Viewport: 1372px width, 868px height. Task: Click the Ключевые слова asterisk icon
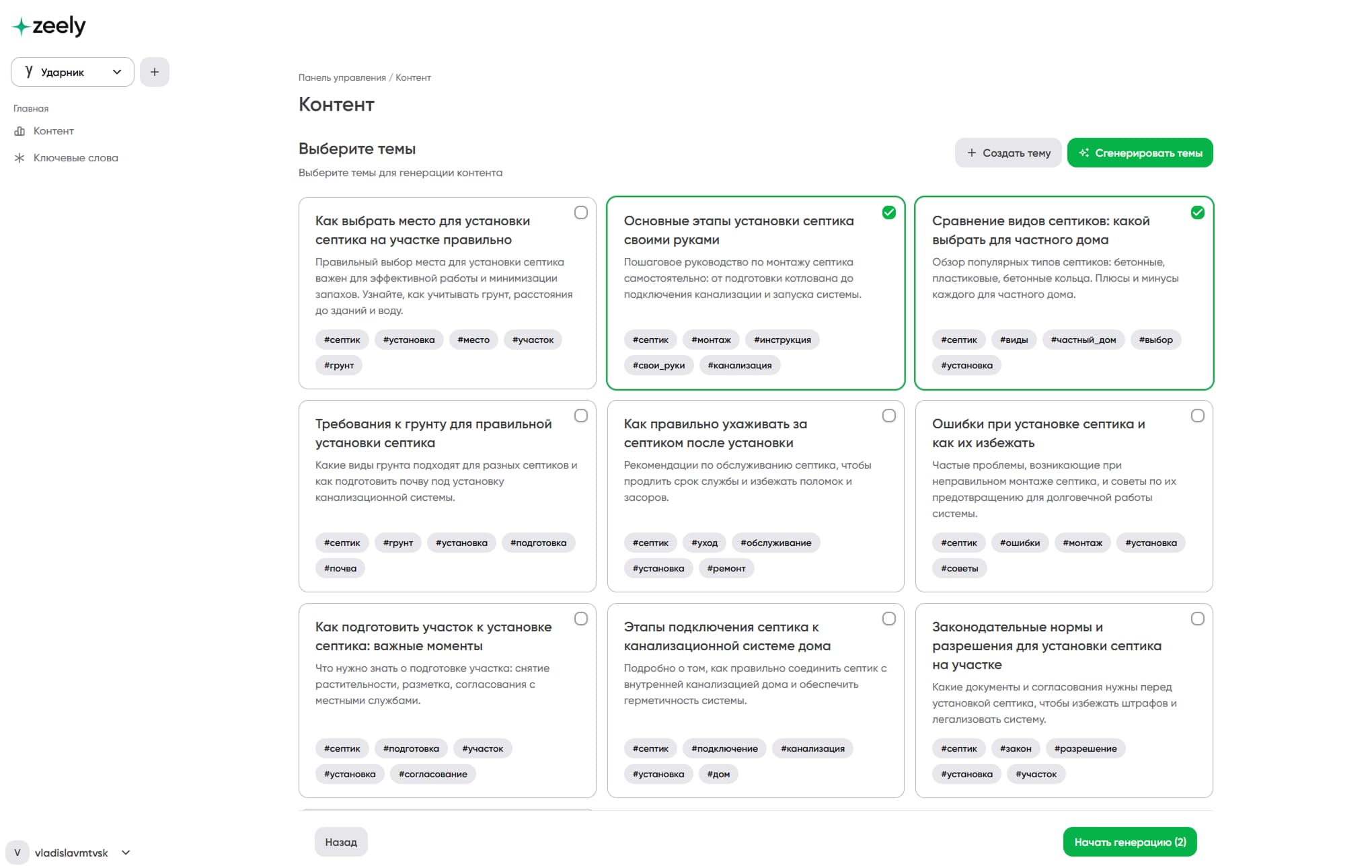pos(20,158)
